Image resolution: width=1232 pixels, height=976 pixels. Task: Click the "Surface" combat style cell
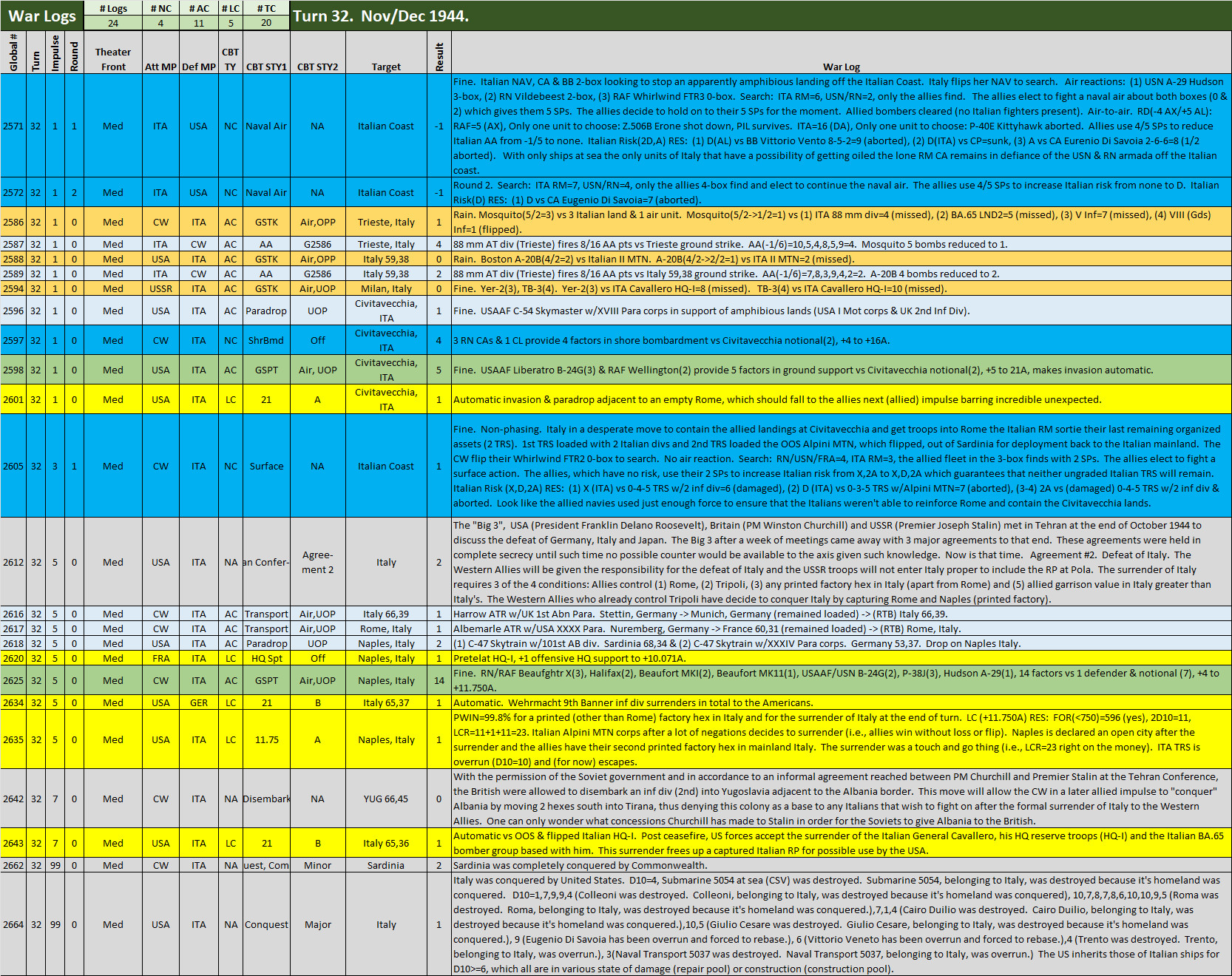(x=266, y=466)
